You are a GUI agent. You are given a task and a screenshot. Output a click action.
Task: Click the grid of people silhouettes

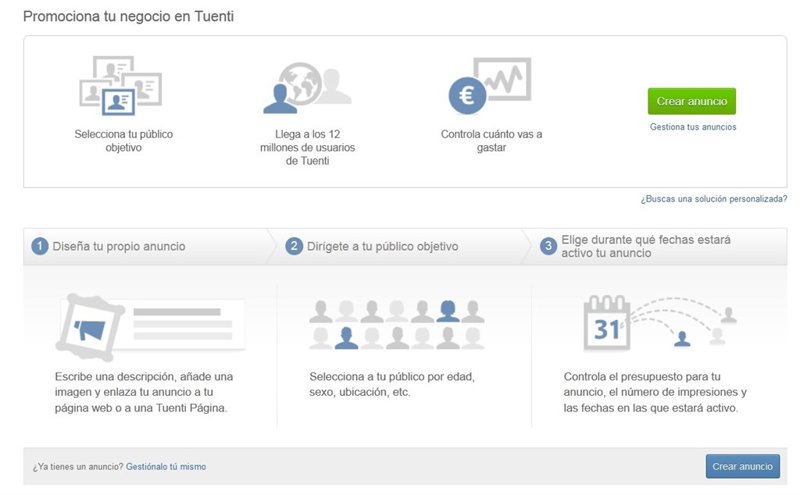(x=397, y=324)
